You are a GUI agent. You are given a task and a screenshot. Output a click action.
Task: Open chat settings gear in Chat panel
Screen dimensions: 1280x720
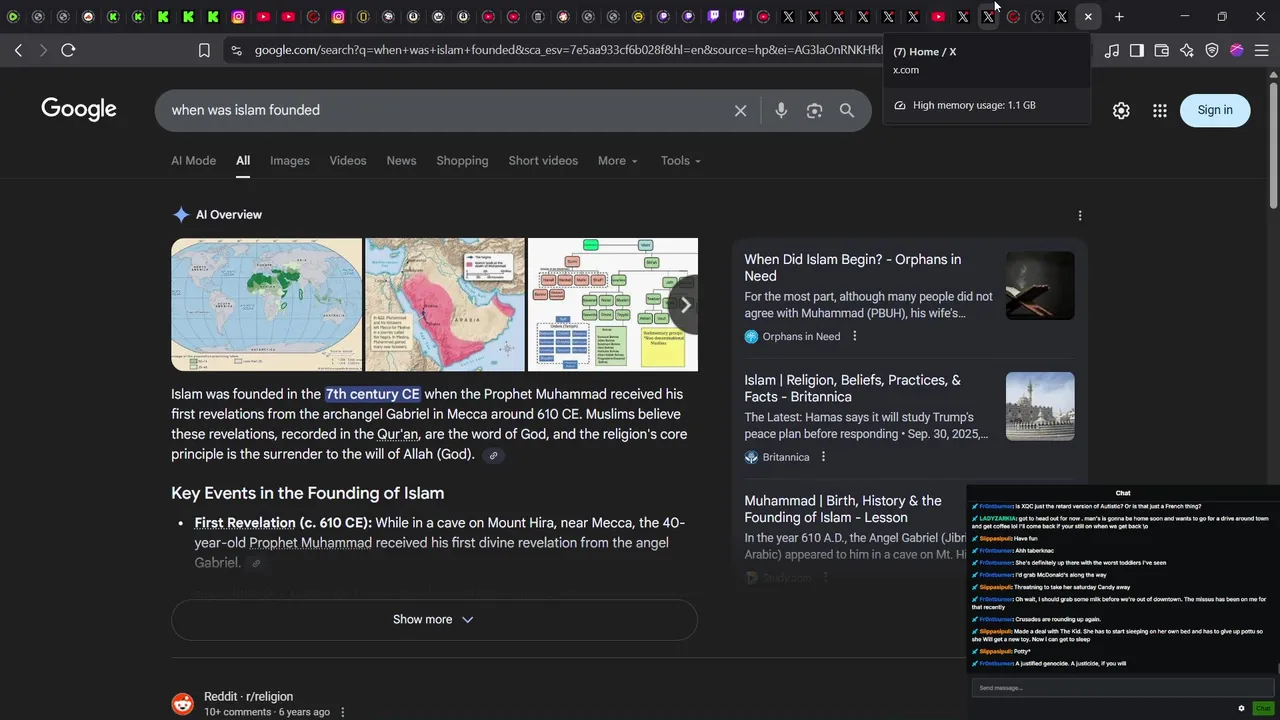pyautogui.click(x=1241, y=708)
